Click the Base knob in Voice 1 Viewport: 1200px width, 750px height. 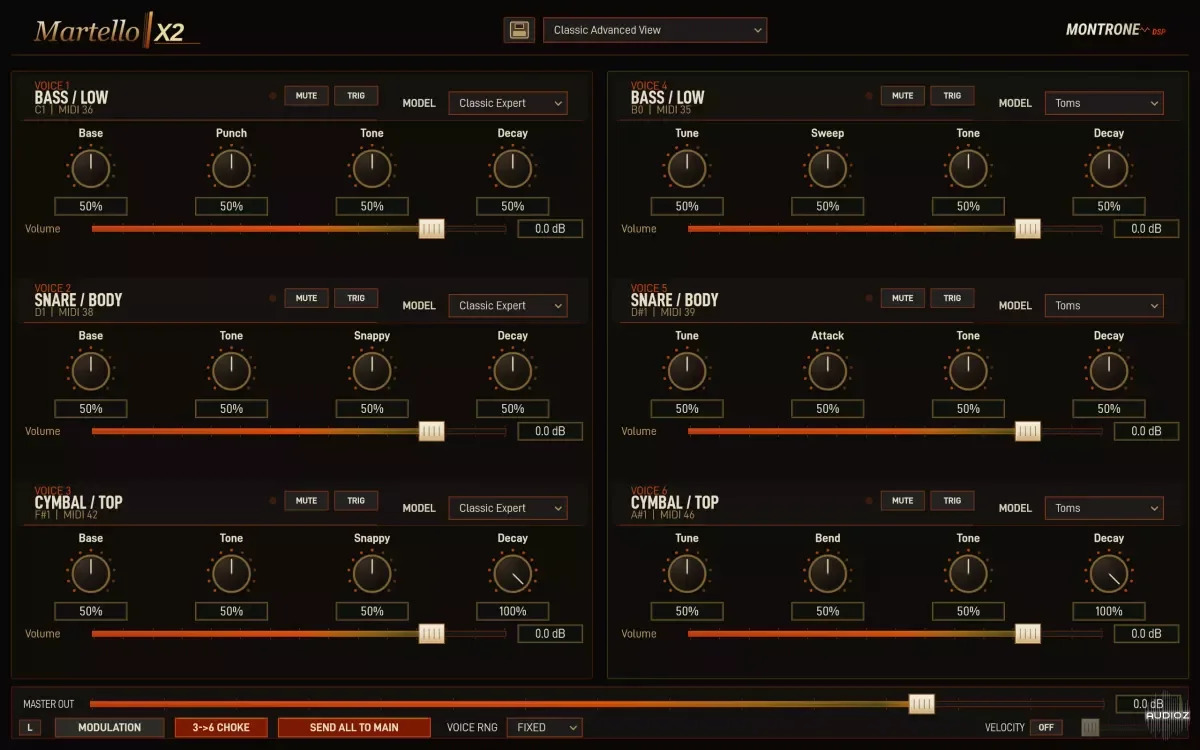[91, 169]
